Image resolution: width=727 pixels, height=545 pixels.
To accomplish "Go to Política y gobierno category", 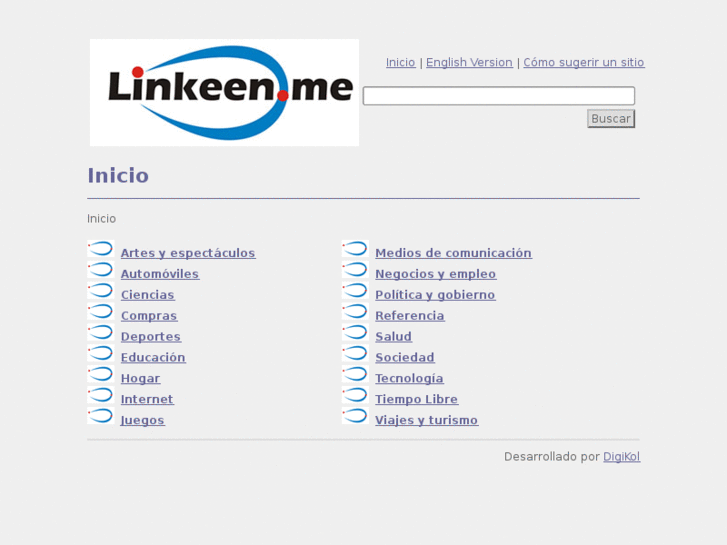I will click(435, 295).
